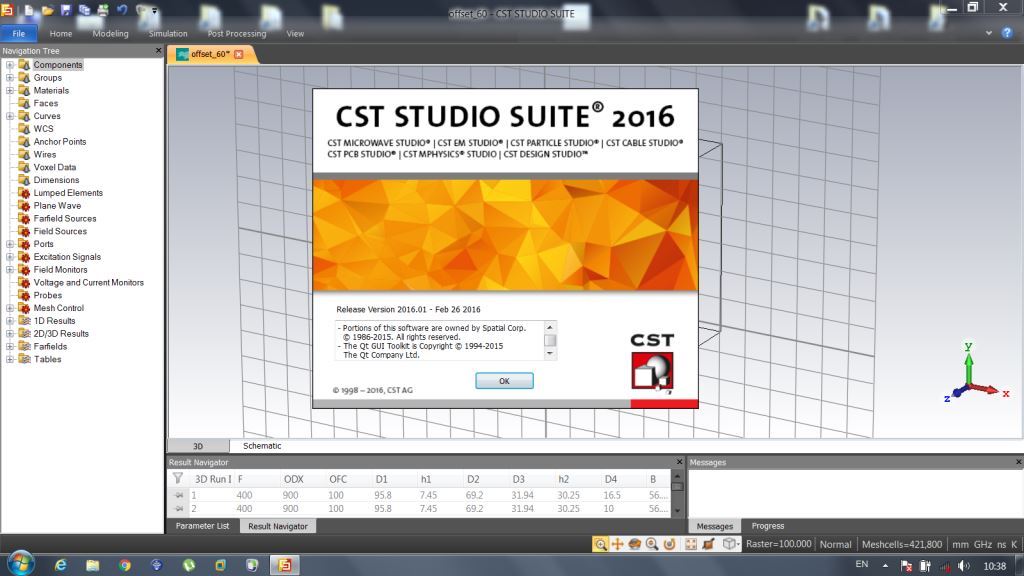Select the Pan cross-arrows tool
1024x576 pixels.
tap(617, 544)
